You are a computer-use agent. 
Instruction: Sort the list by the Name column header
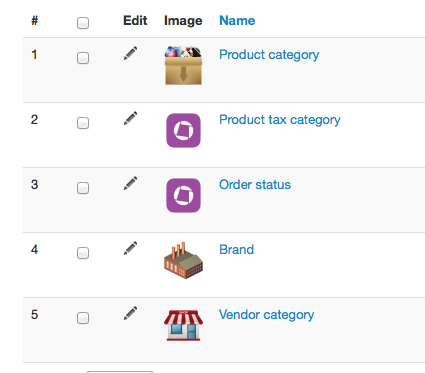pyautogui.click(x=237, y=21)
